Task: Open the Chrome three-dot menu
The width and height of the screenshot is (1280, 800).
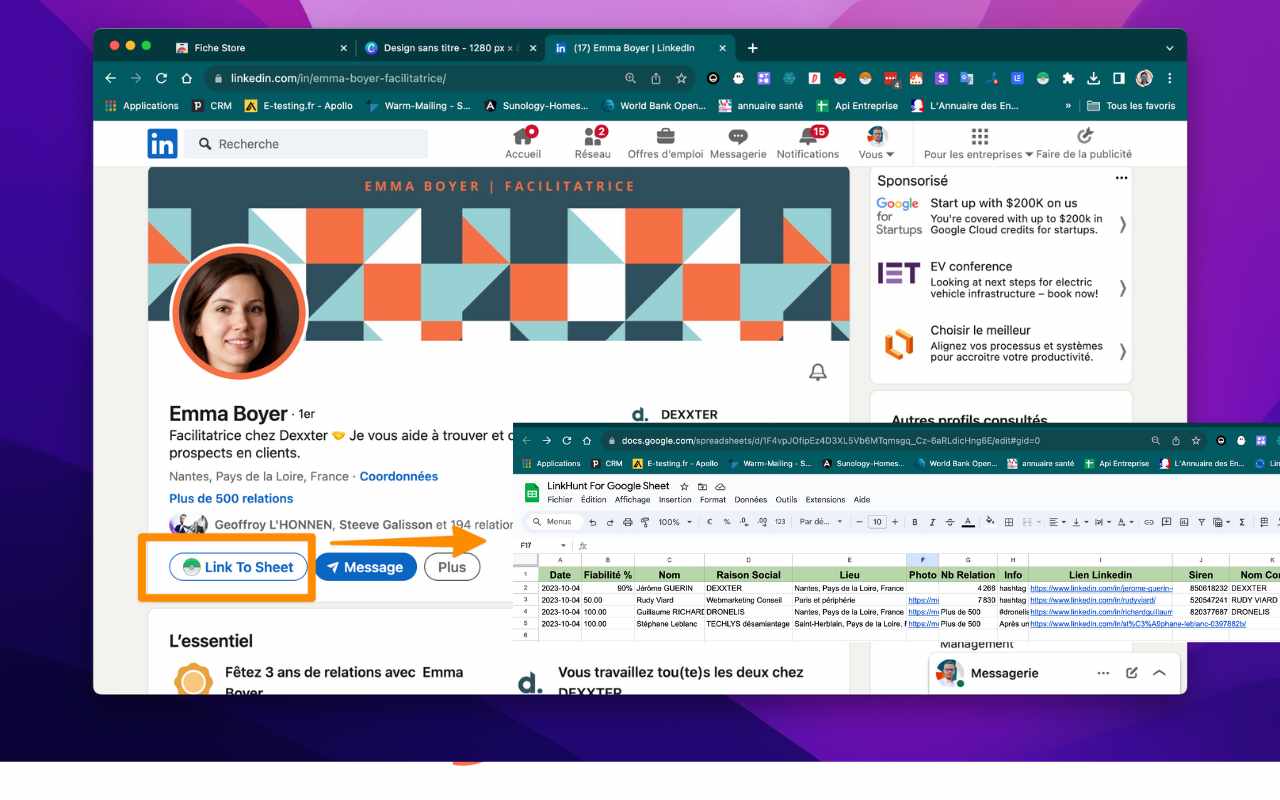Action: pyautogui.click(x=1169, y=78)
